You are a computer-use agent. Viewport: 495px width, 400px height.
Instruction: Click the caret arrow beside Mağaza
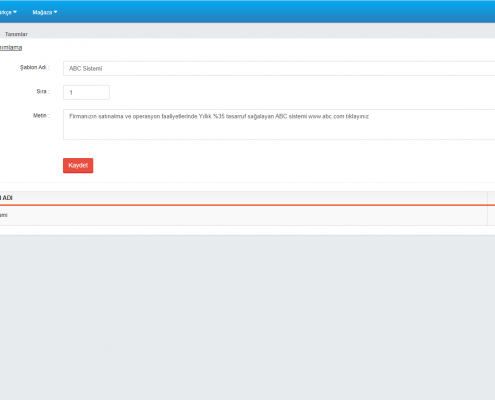(55, 12)
